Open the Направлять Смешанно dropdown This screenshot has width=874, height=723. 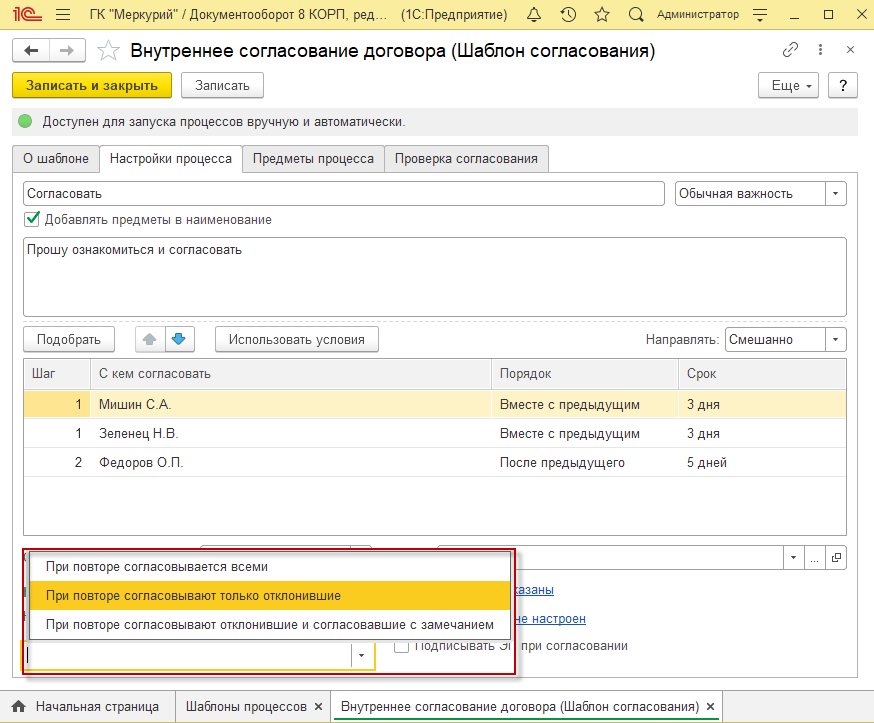click(835, 339)
